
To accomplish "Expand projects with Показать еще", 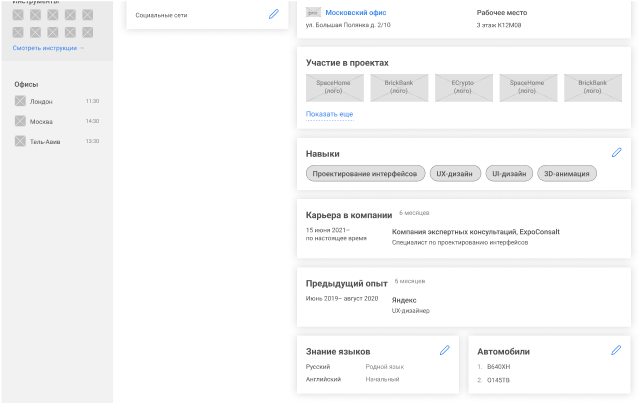I will [x=329, y=114].
